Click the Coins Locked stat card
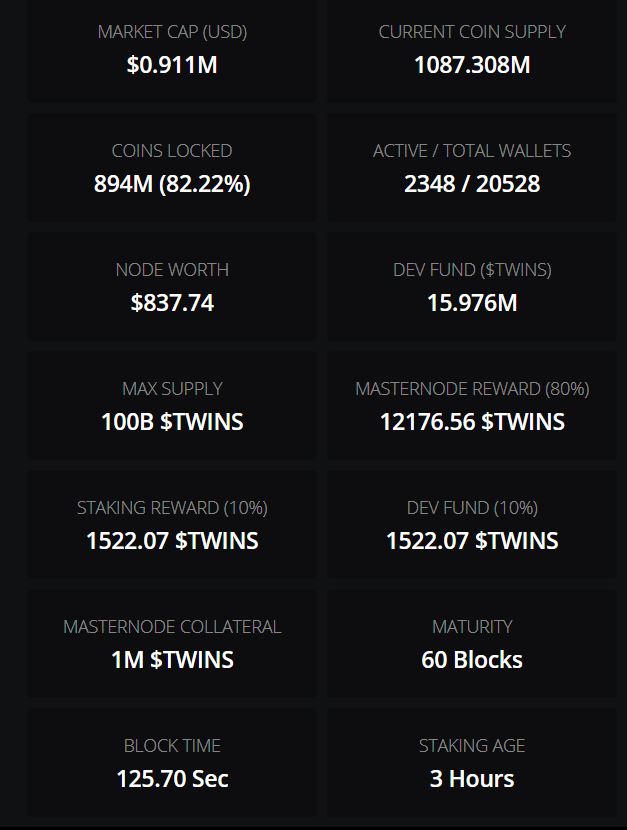The height and width of the screenshot is (830, 627). (x=172, y=168)
